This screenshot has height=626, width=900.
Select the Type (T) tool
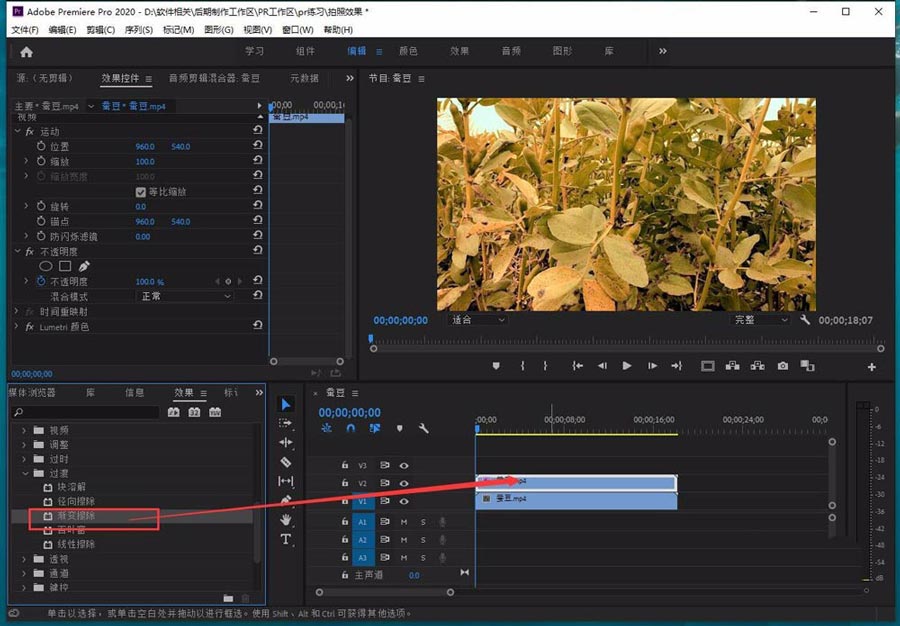click(x=285, y=539)
